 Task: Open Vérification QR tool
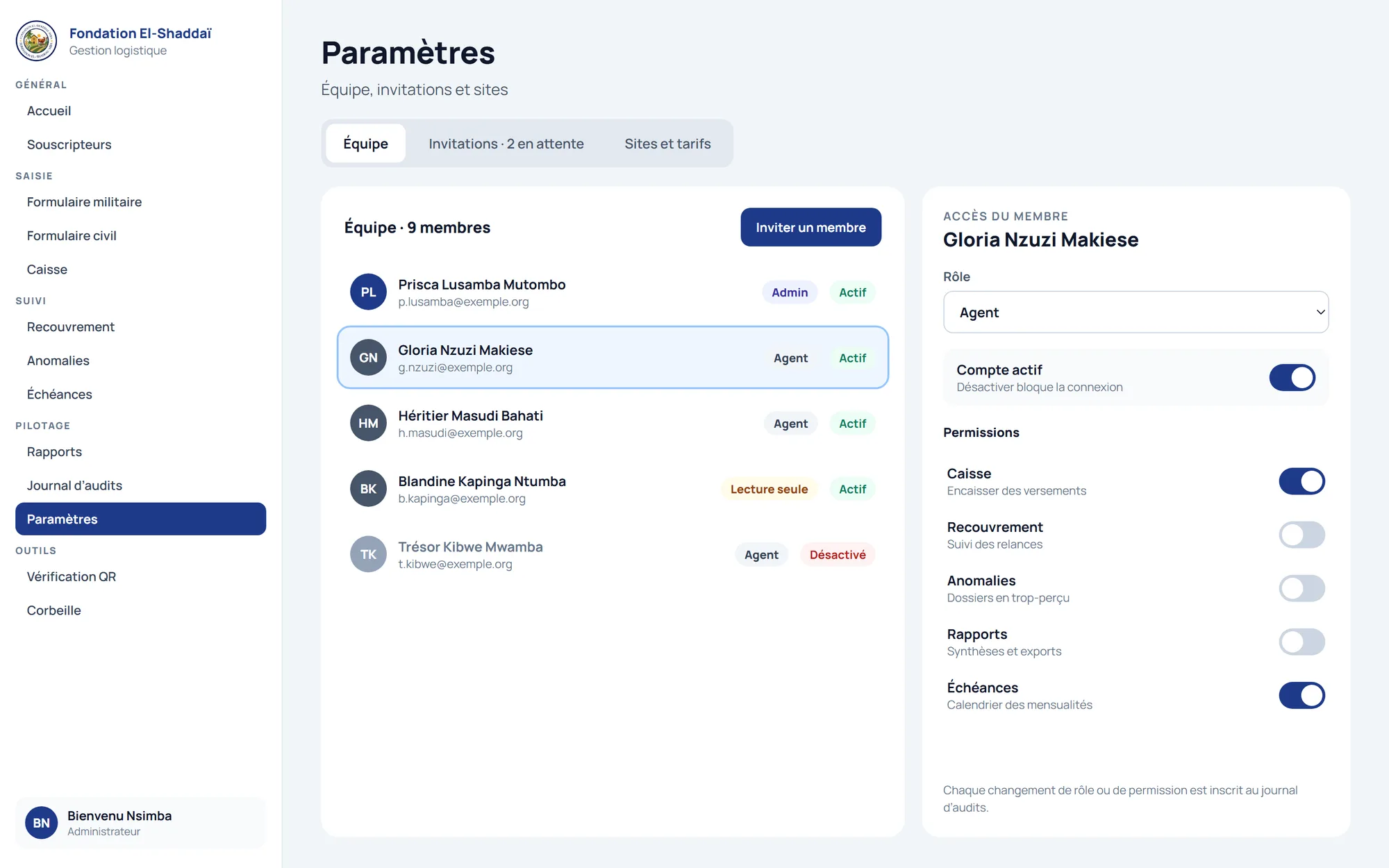tap(140, 577)
